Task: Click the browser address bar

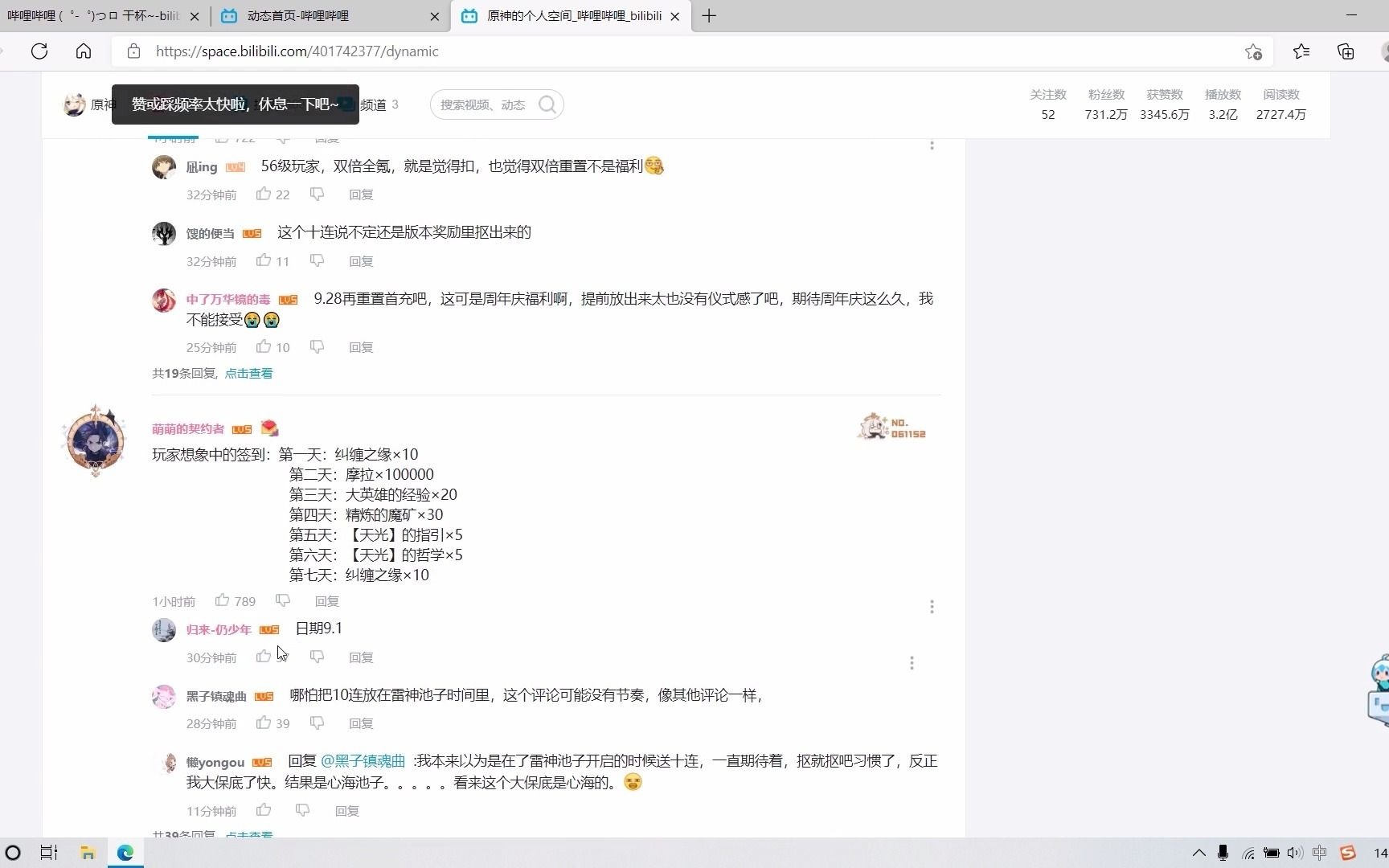Action: pyautogui.click(x=691, y=51)
